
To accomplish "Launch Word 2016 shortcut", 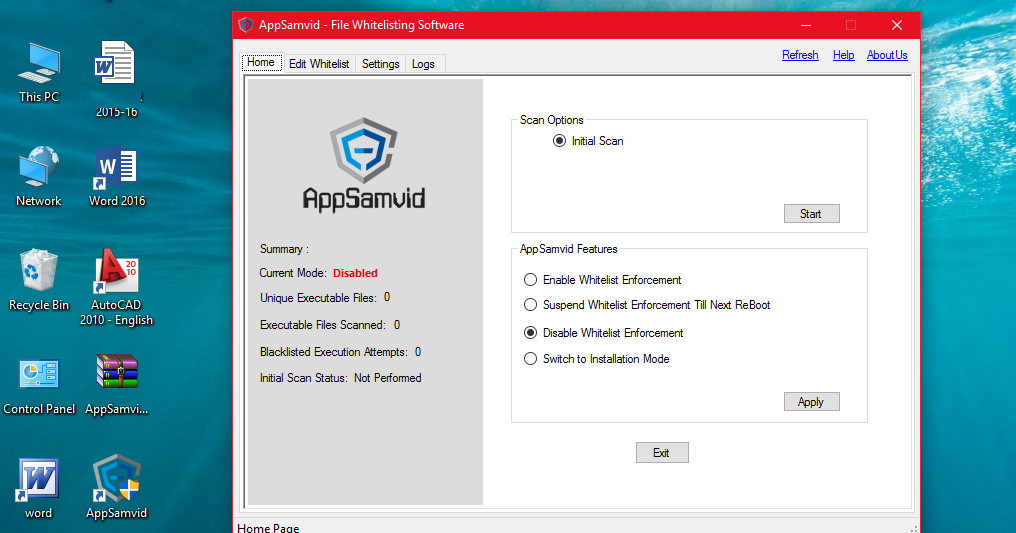I will pyautogui.click(x=117, y=176).
